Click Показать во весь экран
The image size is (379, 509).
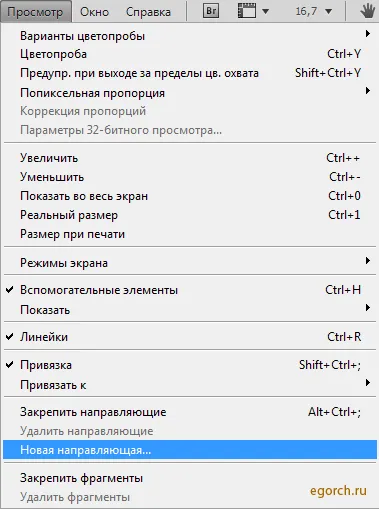tap(190, 196)
